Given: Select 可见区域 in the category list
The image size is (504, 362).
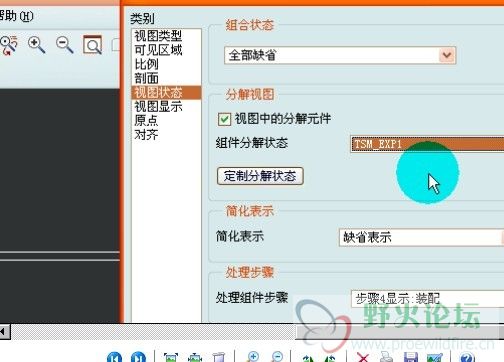Looking at the screenshot, I should pos(158,50).
